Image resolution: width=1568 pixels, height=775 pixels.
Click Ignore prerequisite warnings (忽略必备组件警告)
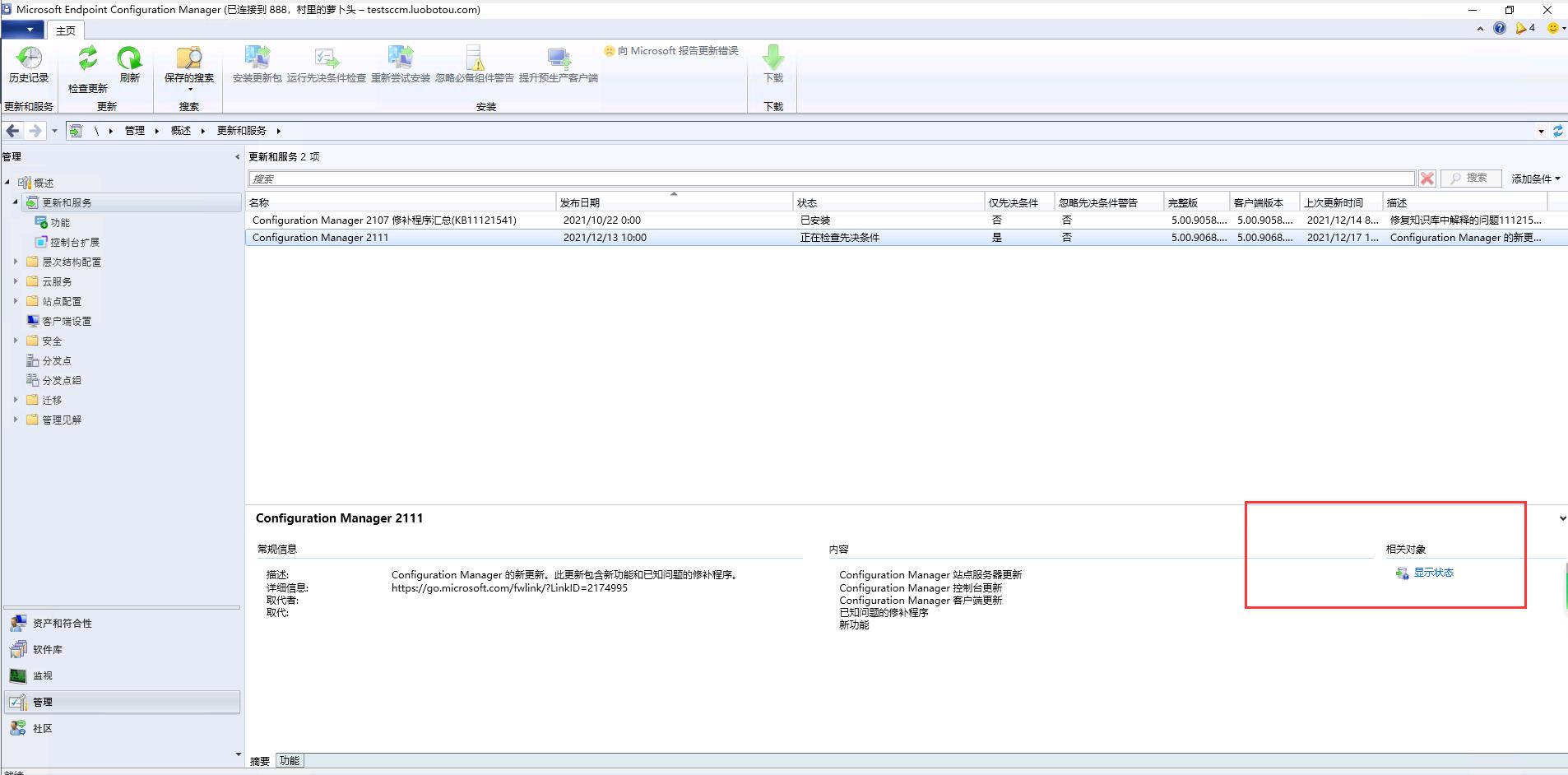475,64
